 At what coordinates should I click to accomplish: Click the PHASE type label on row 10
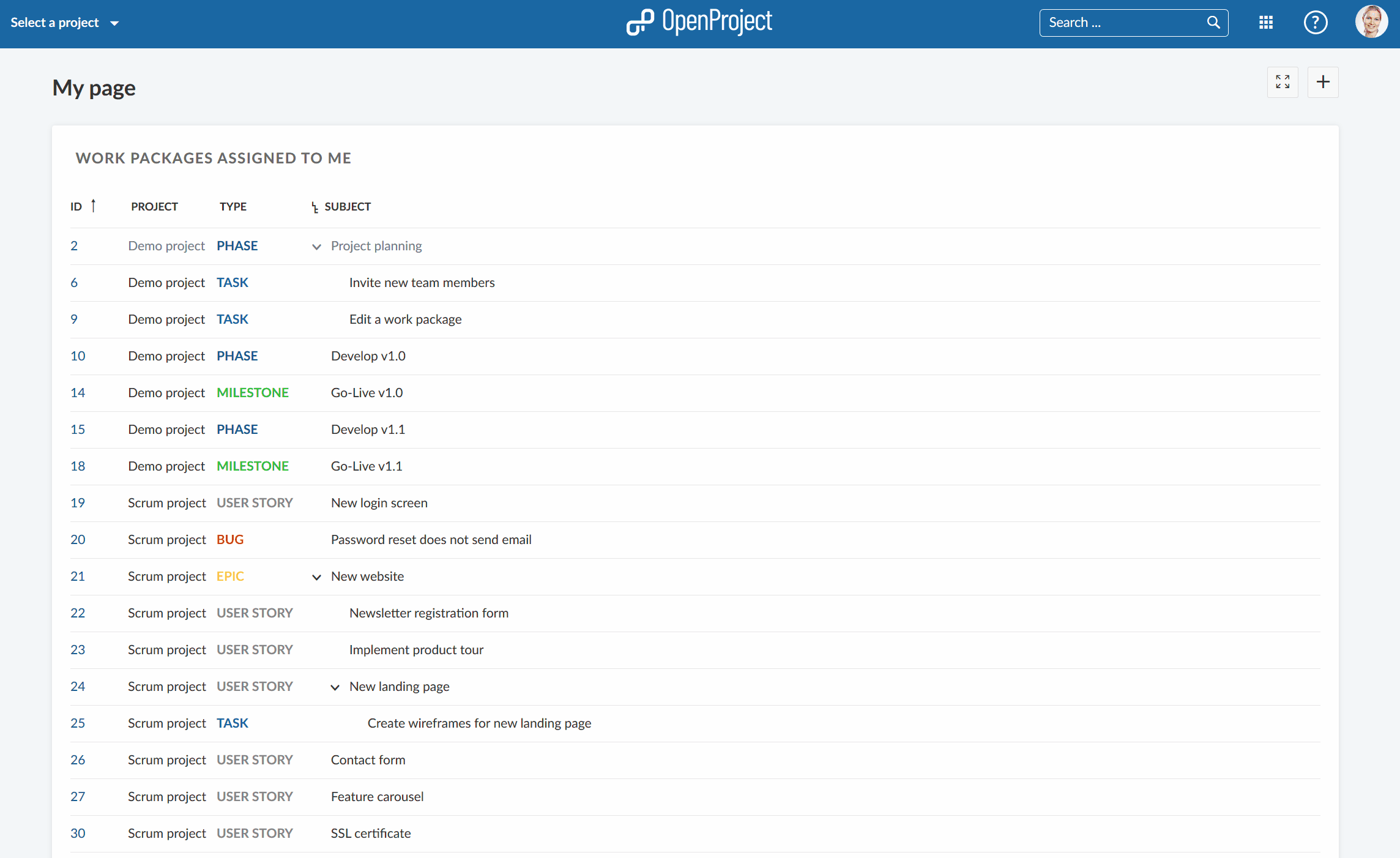click(236, 355)
